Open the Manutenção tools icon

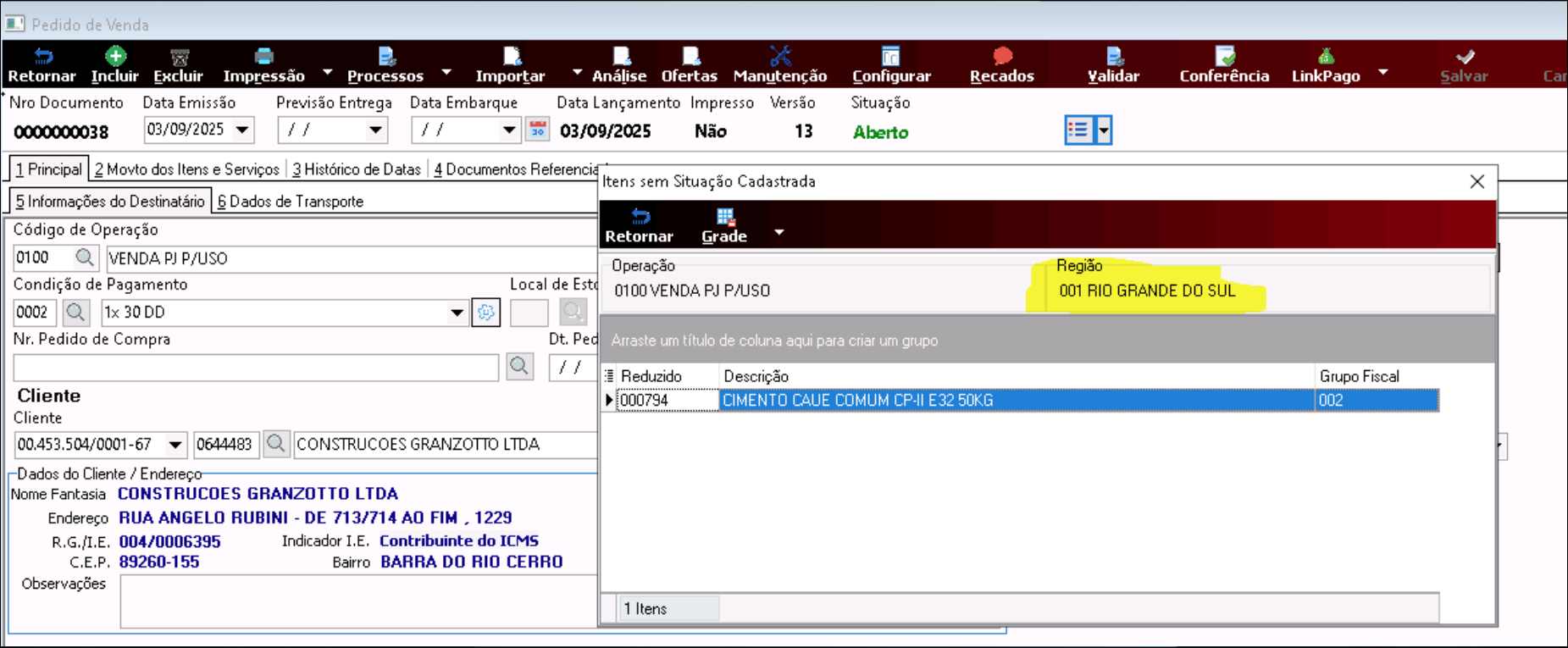pos(779,57)
